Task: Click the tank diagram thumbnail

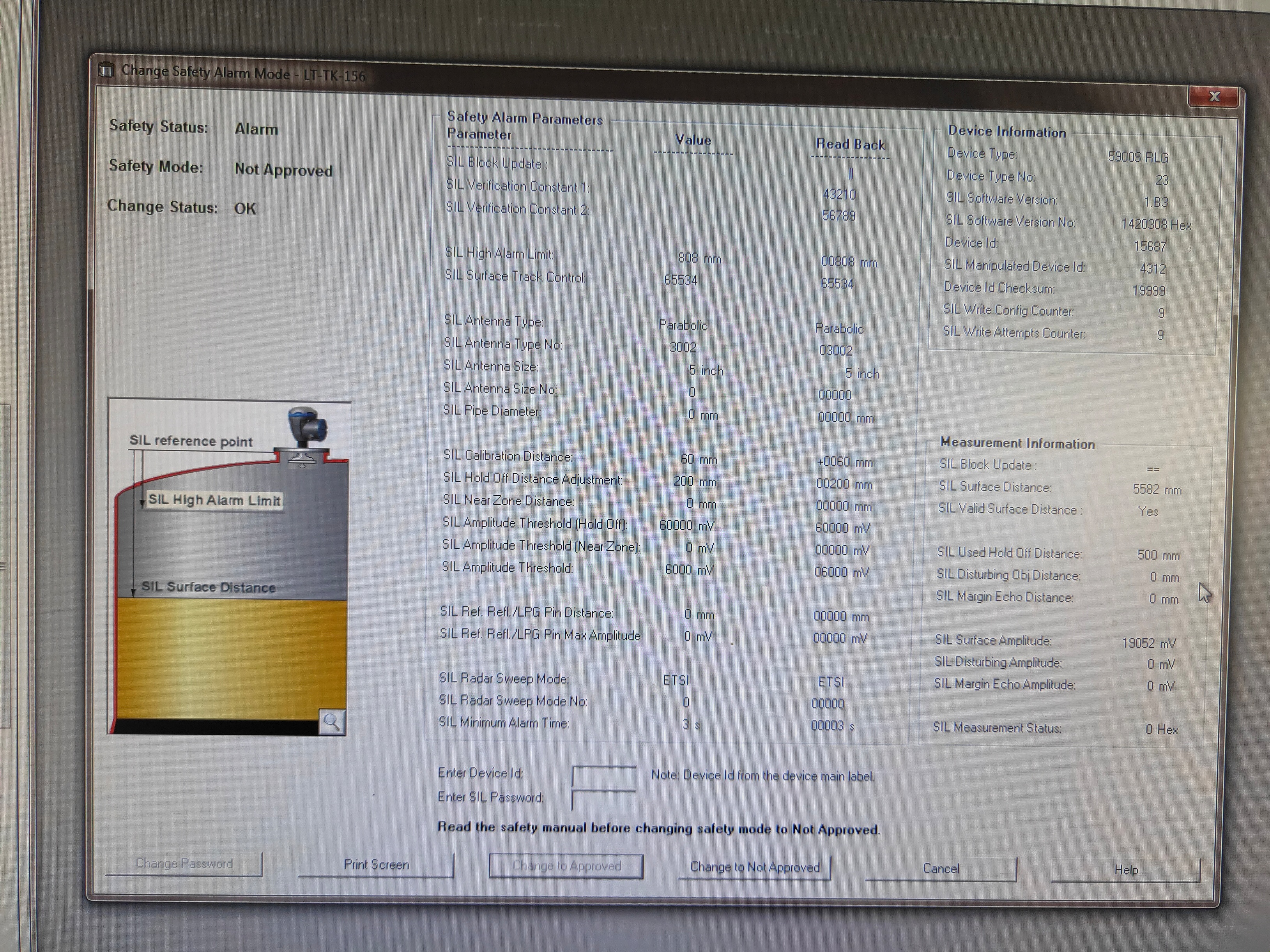Action: [x=228, y=567]
